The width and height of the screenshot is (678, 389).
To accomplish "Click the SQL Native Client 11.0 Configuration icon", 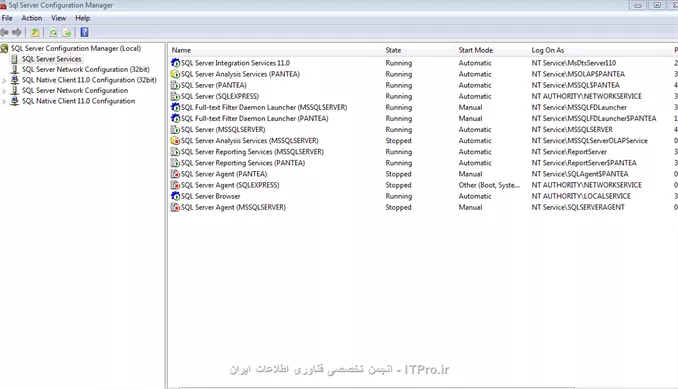I will click(14, 101).
